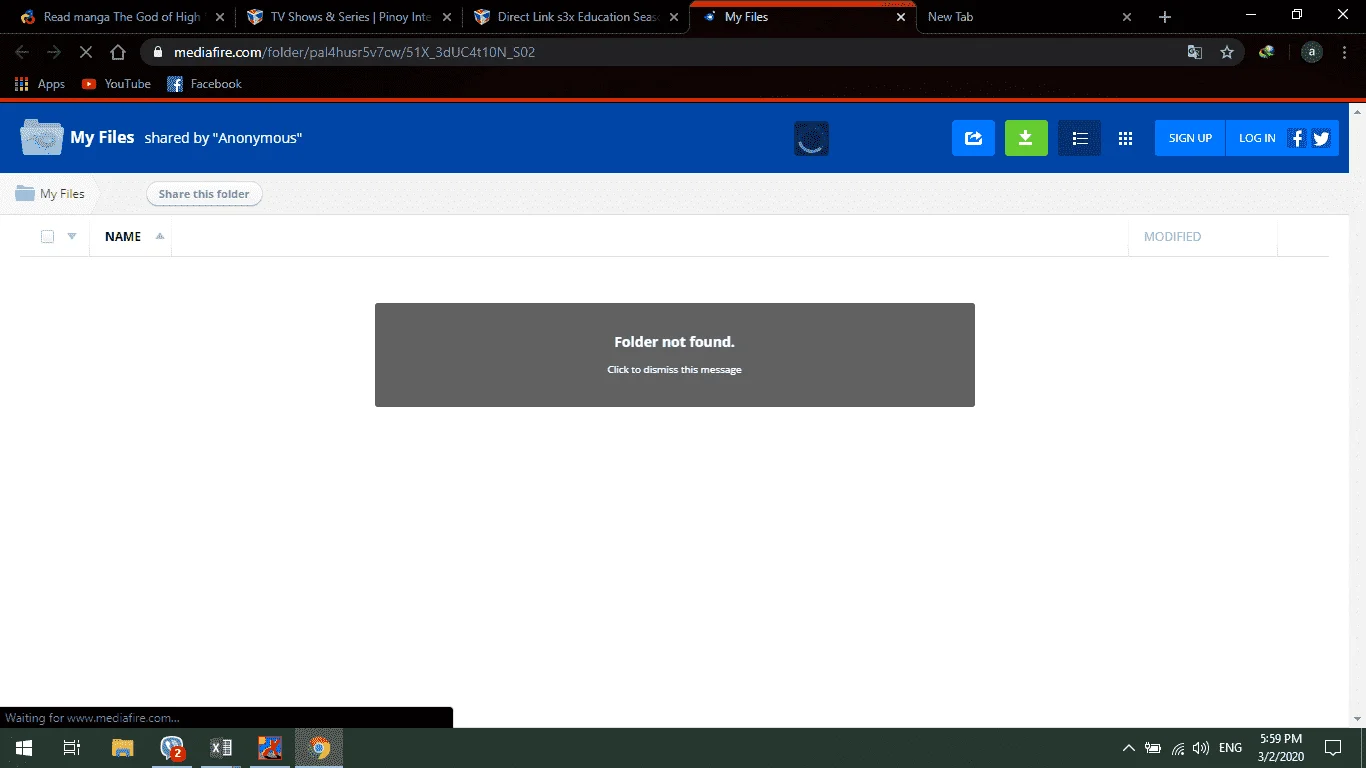Close the TV Shows & Series tab
This screenshot has width=1366, height=768.
click(x=446, y=17)
